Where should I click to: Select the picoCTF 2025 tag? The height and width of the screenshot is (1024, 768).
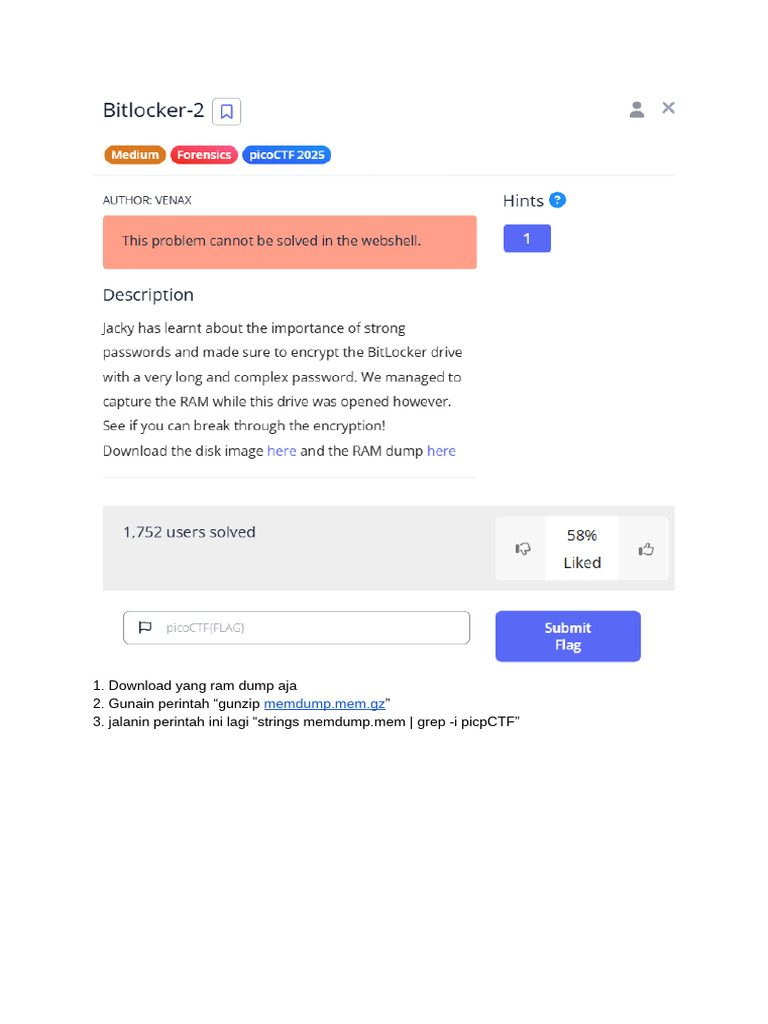click(x=287, y=155)
